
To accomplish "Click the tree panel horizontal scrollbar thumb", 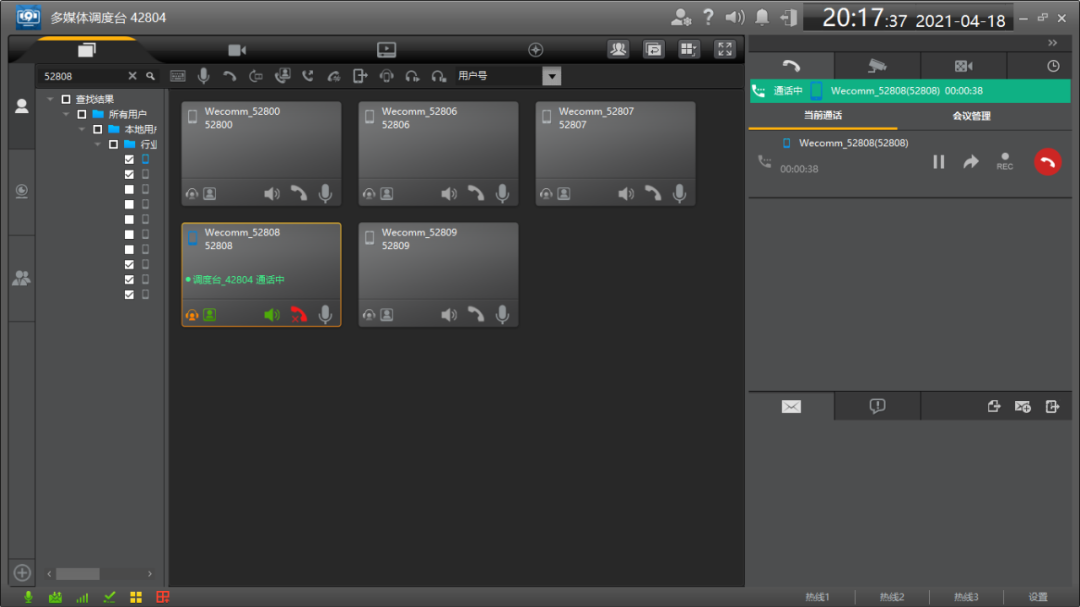I will [78, 574].
